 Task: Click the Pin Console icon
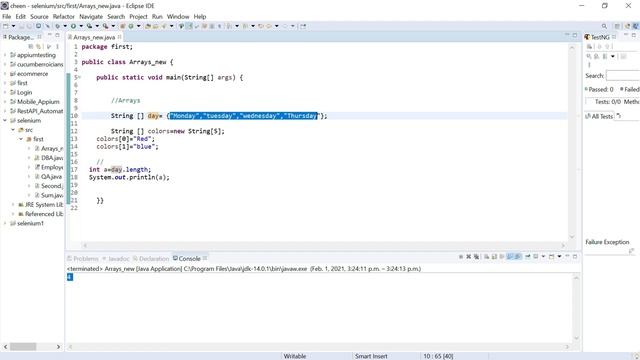pyautogui.click(x=527, y=257)
